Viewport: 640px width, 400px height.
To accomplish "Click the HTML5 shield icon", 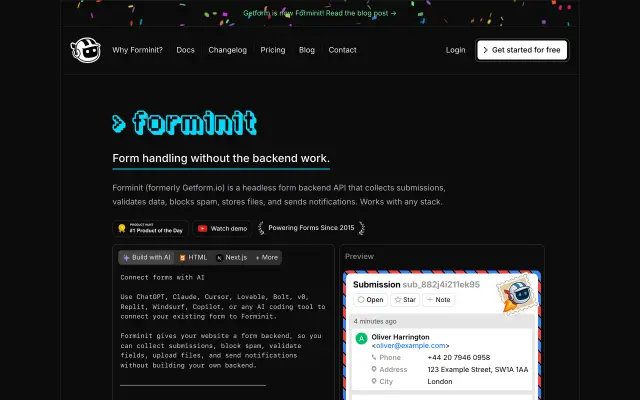I will 182,258.
